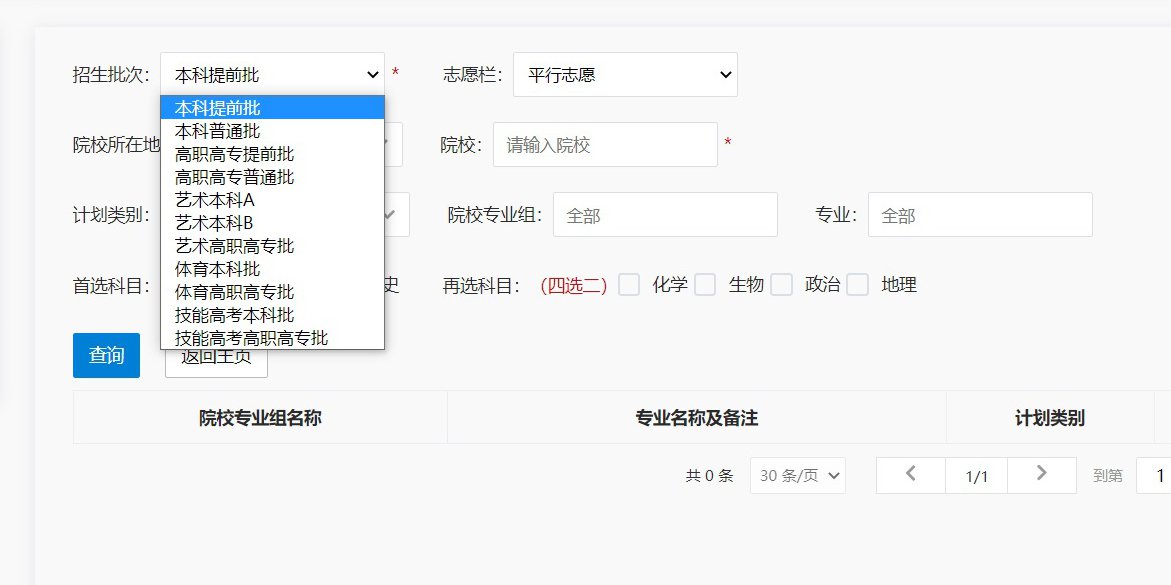Click the 查询 button
The width and height of the screenshot is (1171, 585).
click(107, 355)
